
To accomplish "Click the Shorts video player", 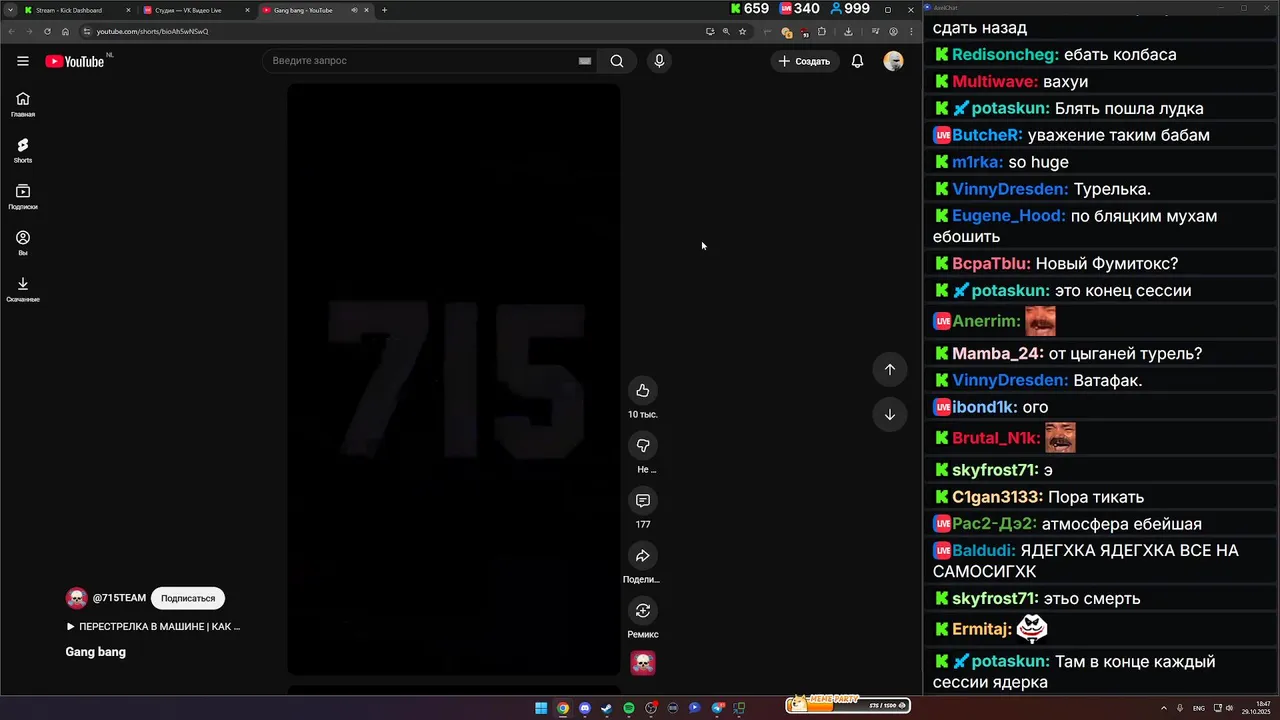I will (454, 379).
